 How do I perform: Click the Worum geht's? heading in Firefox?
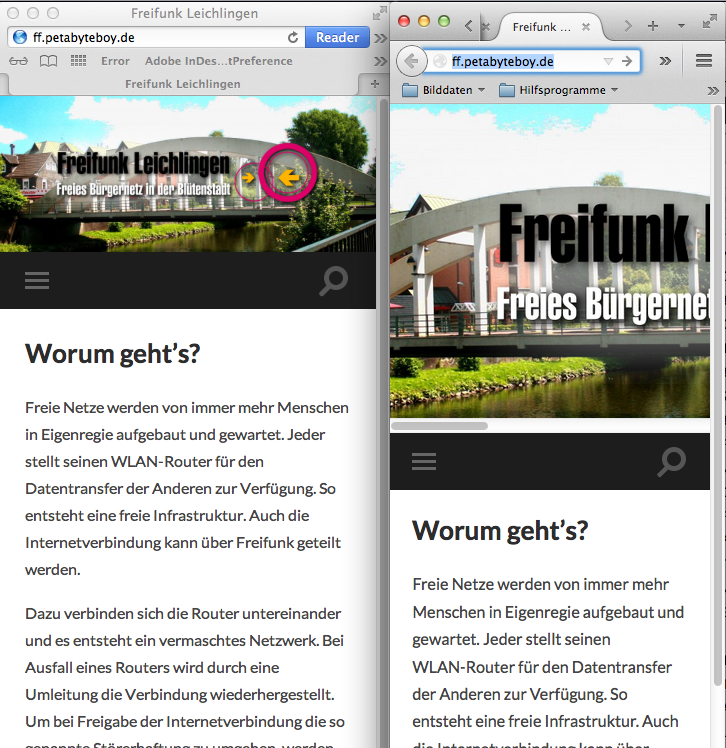[500, 530]
